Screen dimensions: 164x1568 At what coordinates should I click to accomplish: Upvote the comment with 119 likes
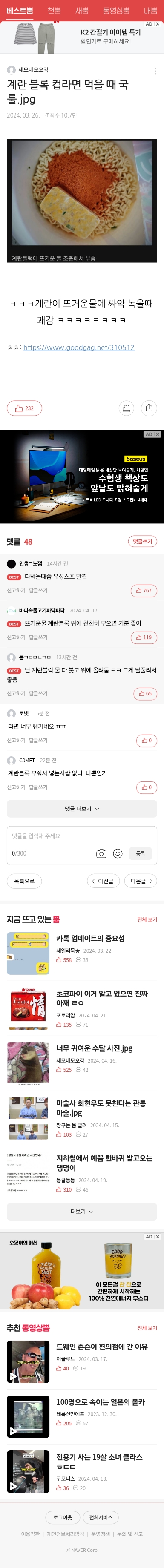point(144,638)
